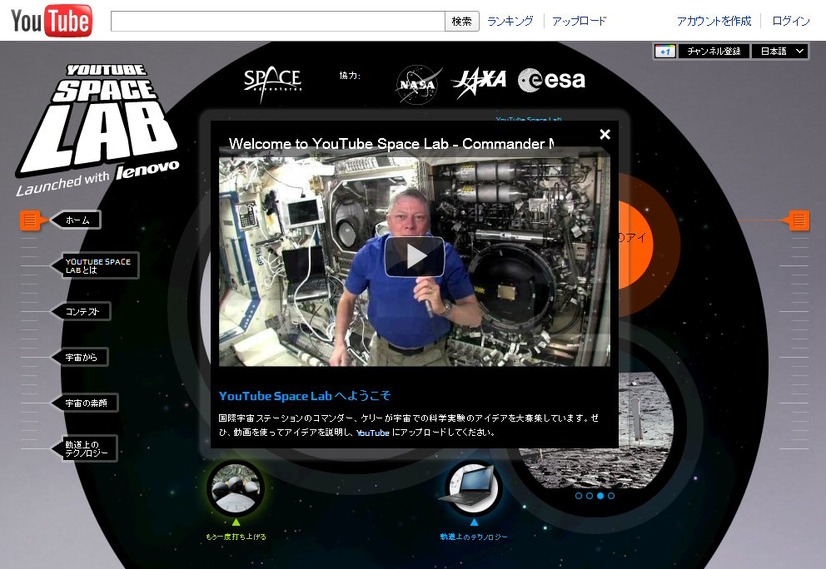The image size is (826, 569).
Task: Select the second carousel dot
Action: tap(589, 496)
